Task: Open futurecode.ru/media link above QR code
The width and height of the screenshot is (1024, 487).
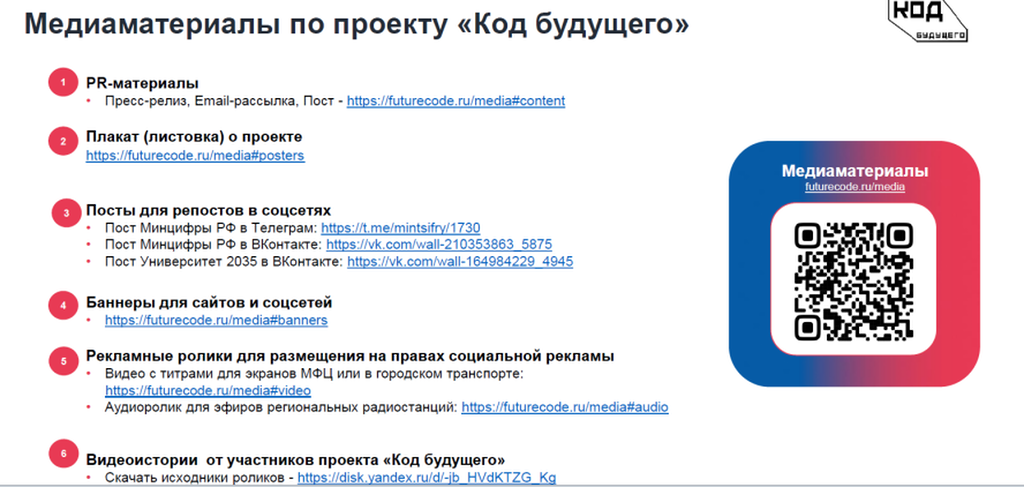Action: point(855,187)
